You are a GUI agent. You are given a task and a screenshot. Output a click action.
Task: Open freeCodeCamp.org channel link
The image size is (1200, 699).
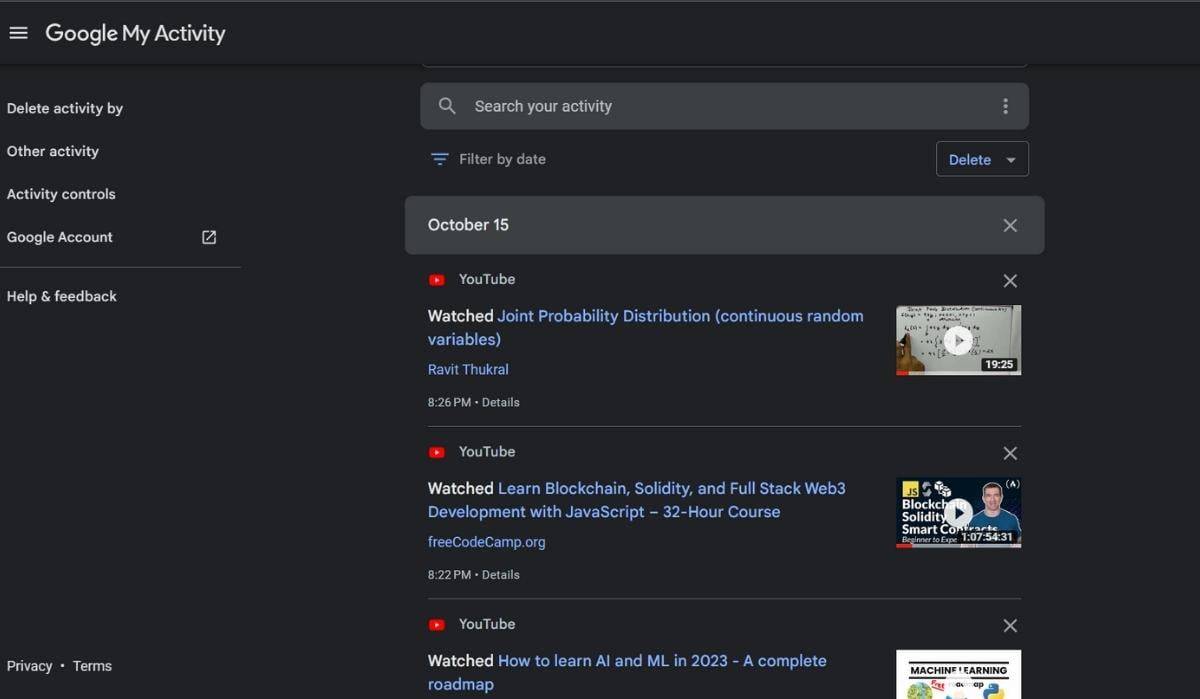486,542
